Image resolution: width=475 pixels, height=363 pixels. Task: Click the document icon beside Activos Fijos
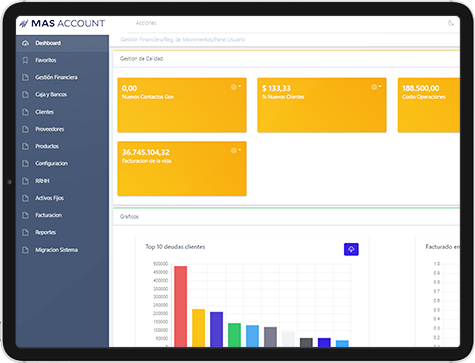pos(25,198)
